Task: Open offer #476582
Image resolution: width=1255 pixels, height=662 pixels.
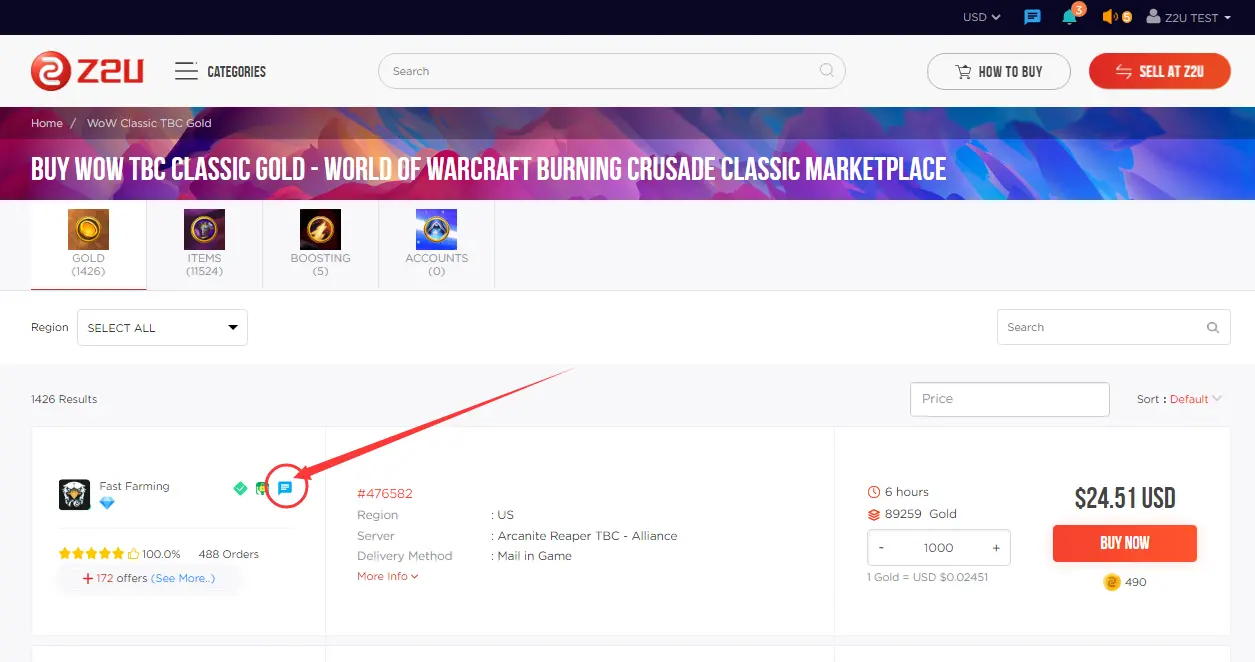Action: [385, 493]
